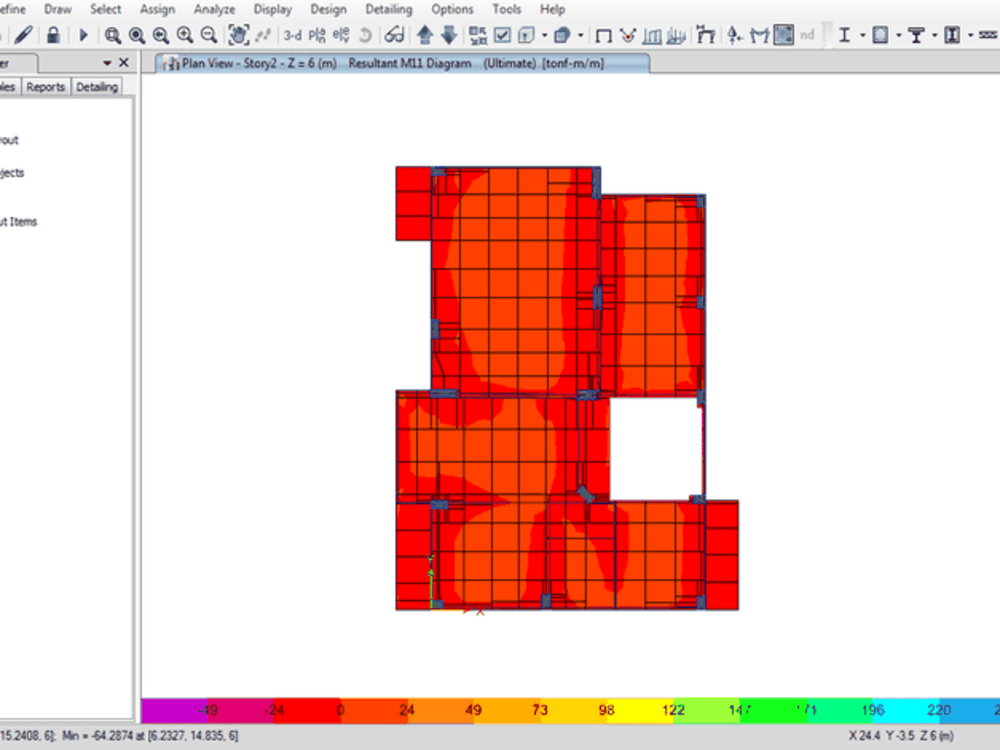The height and width of the screenshot is (750, 1000).
Task: Switch to the Detailing tab in explorer
Action: coord(97,87)
